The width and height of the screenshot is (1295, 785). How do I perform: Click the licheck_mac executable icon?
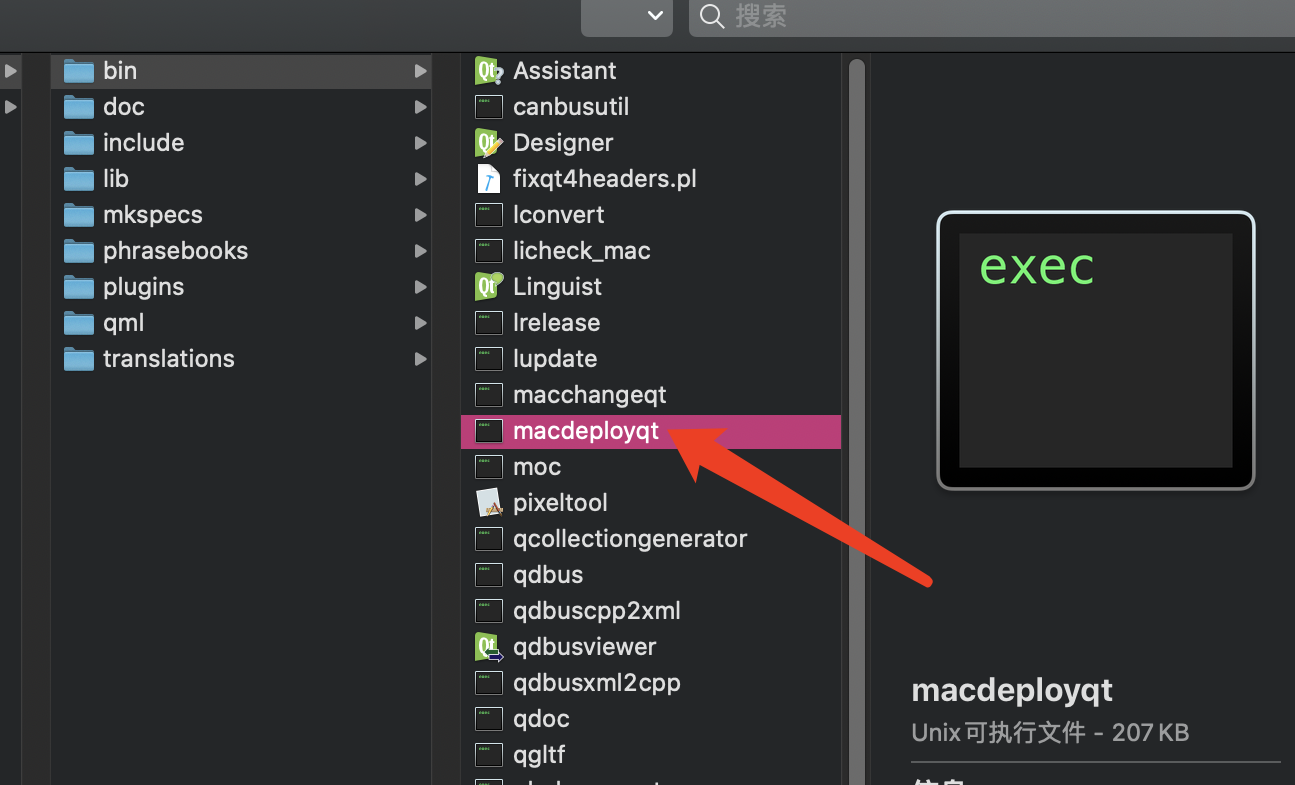coord(488,251)
